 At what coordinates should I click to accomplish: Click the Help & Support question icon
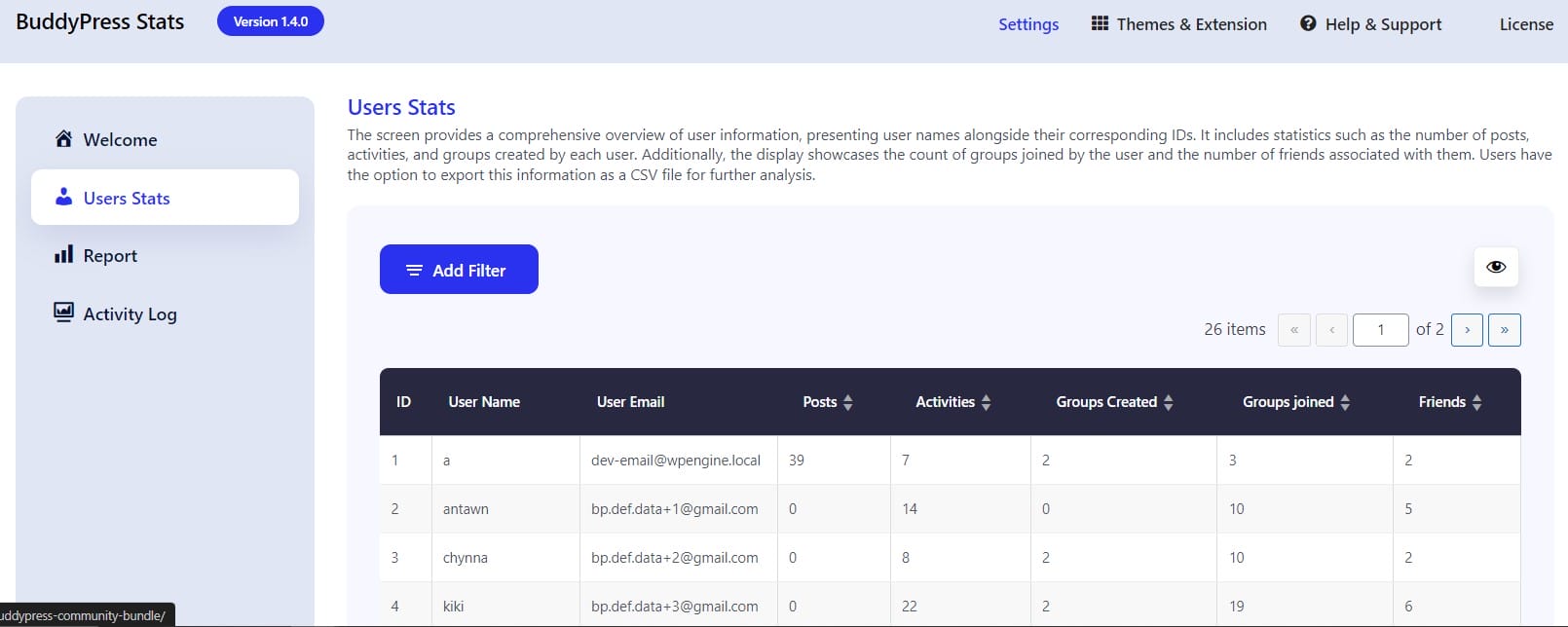(1308, 23)
